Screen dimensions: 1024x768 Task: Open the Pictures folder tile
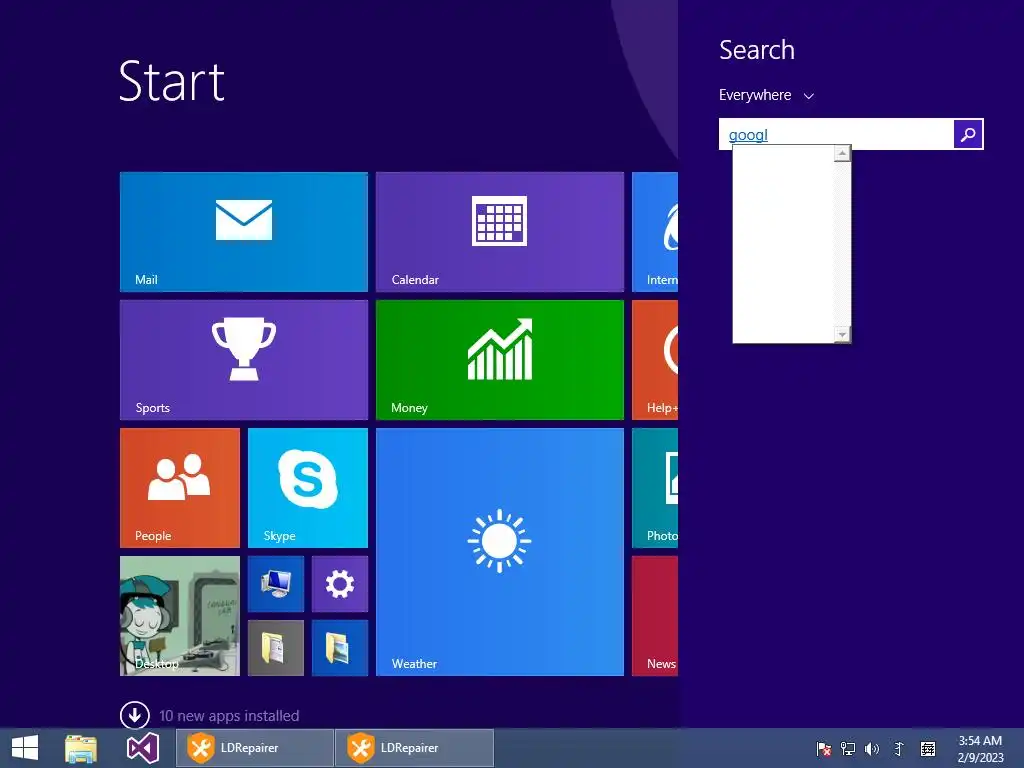click(x=340, y=648)
